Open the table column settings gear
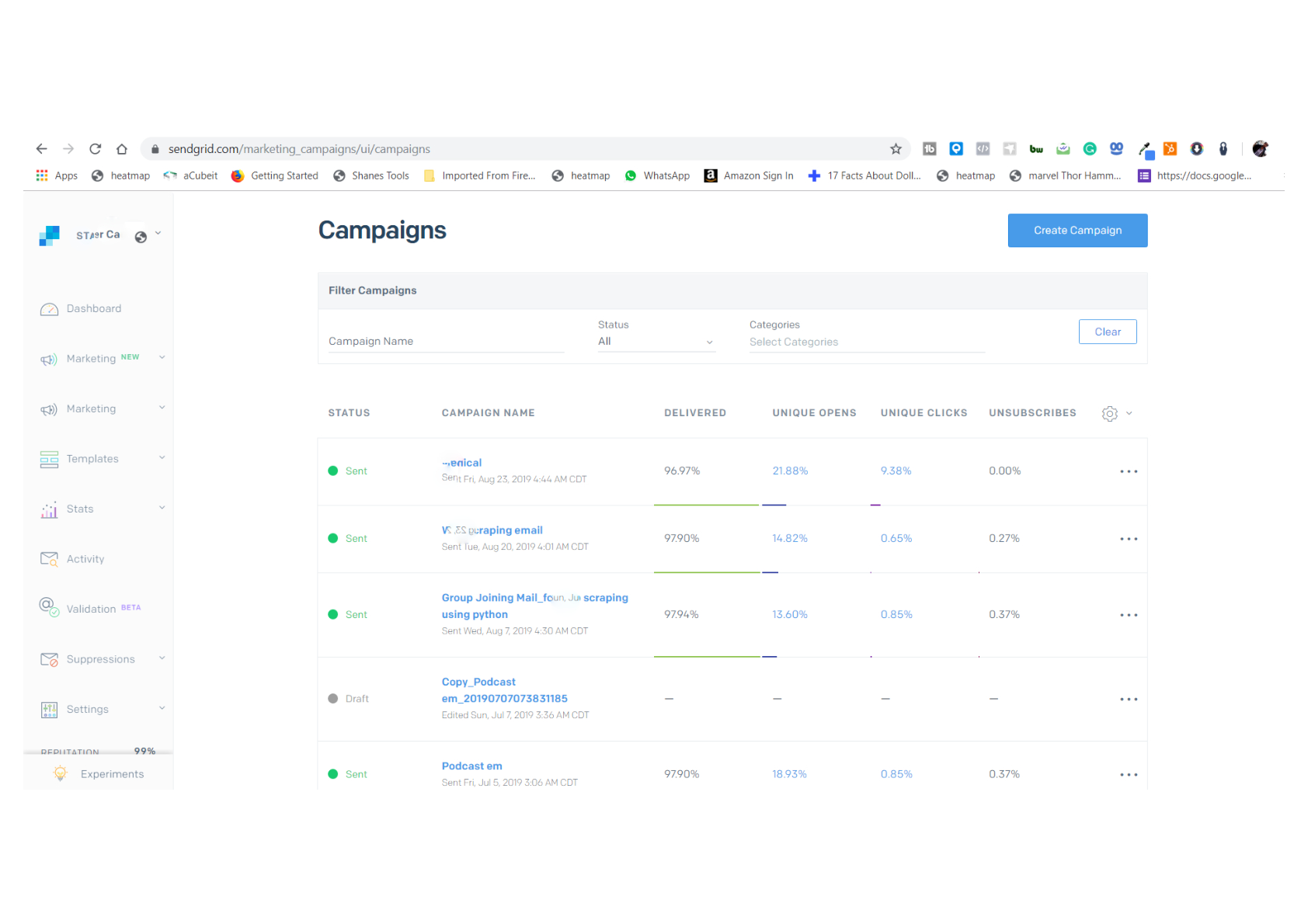The image size is (1308, 924). pos(1109,413)
